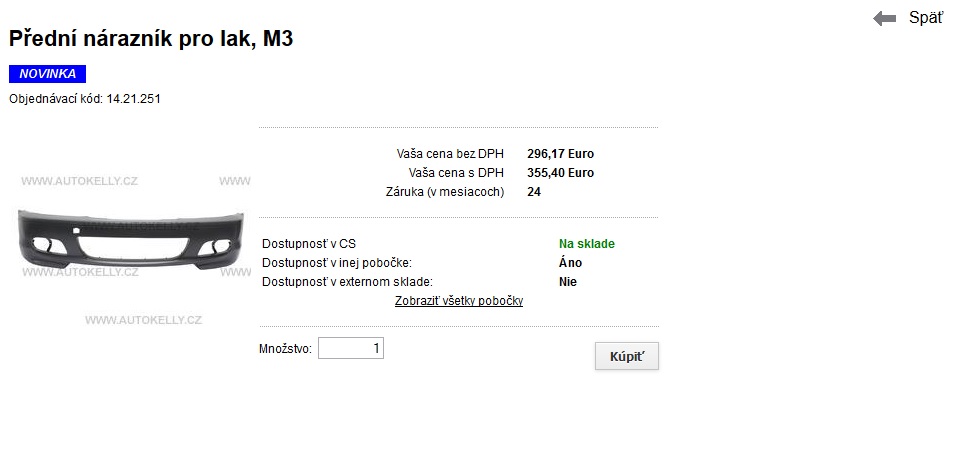Image resolution: width=961 pixels, height=460 pixels.
Task: Click the Na sklade availability status
Action: (587, 244)
